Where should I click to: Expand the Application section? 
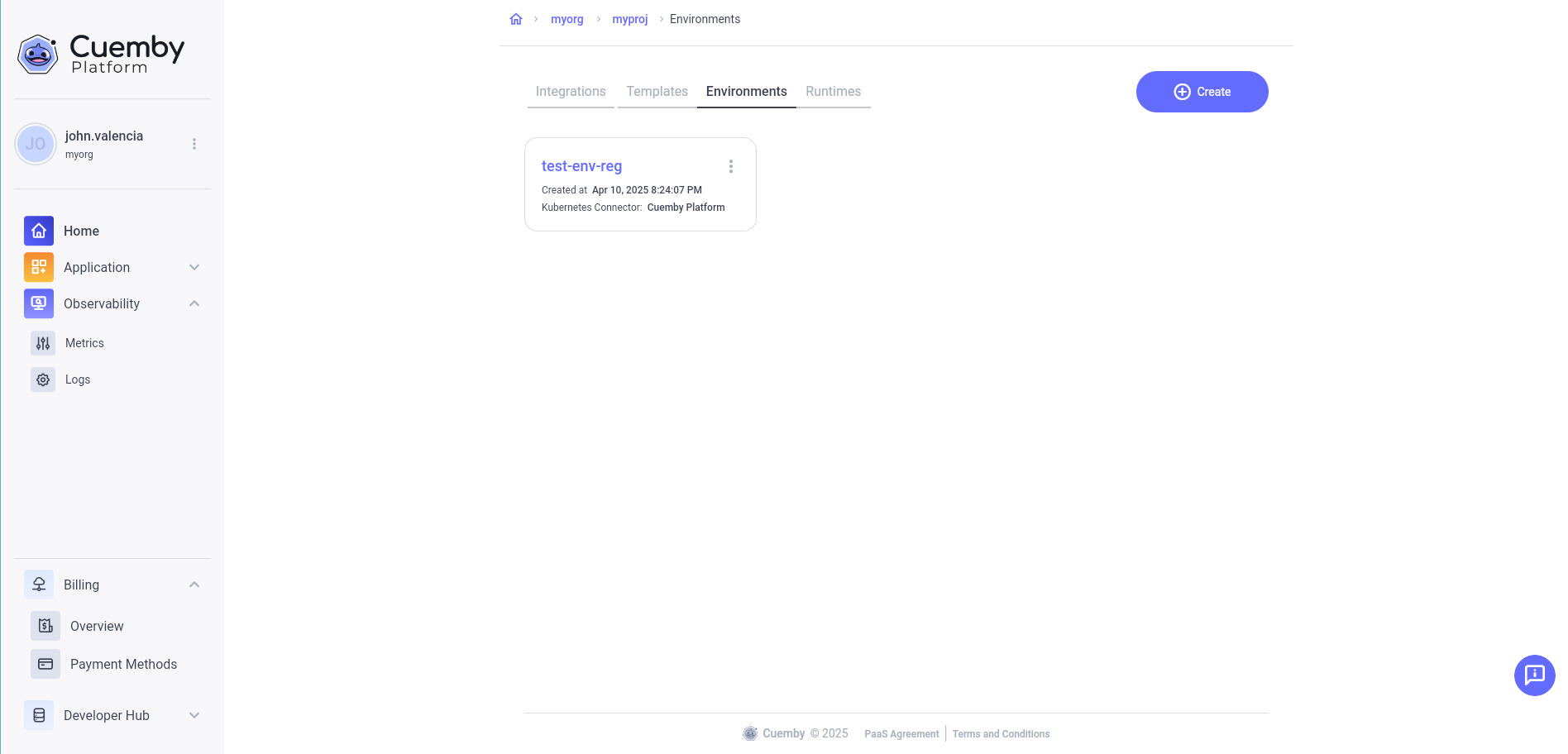pos(194,267)
